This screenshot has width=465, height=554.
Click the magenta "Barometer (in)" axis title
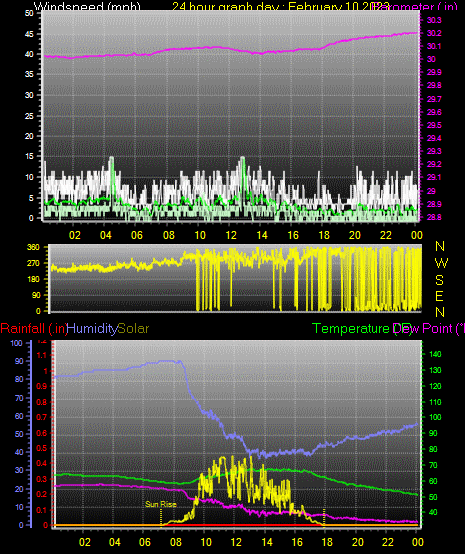coord(416,6)
